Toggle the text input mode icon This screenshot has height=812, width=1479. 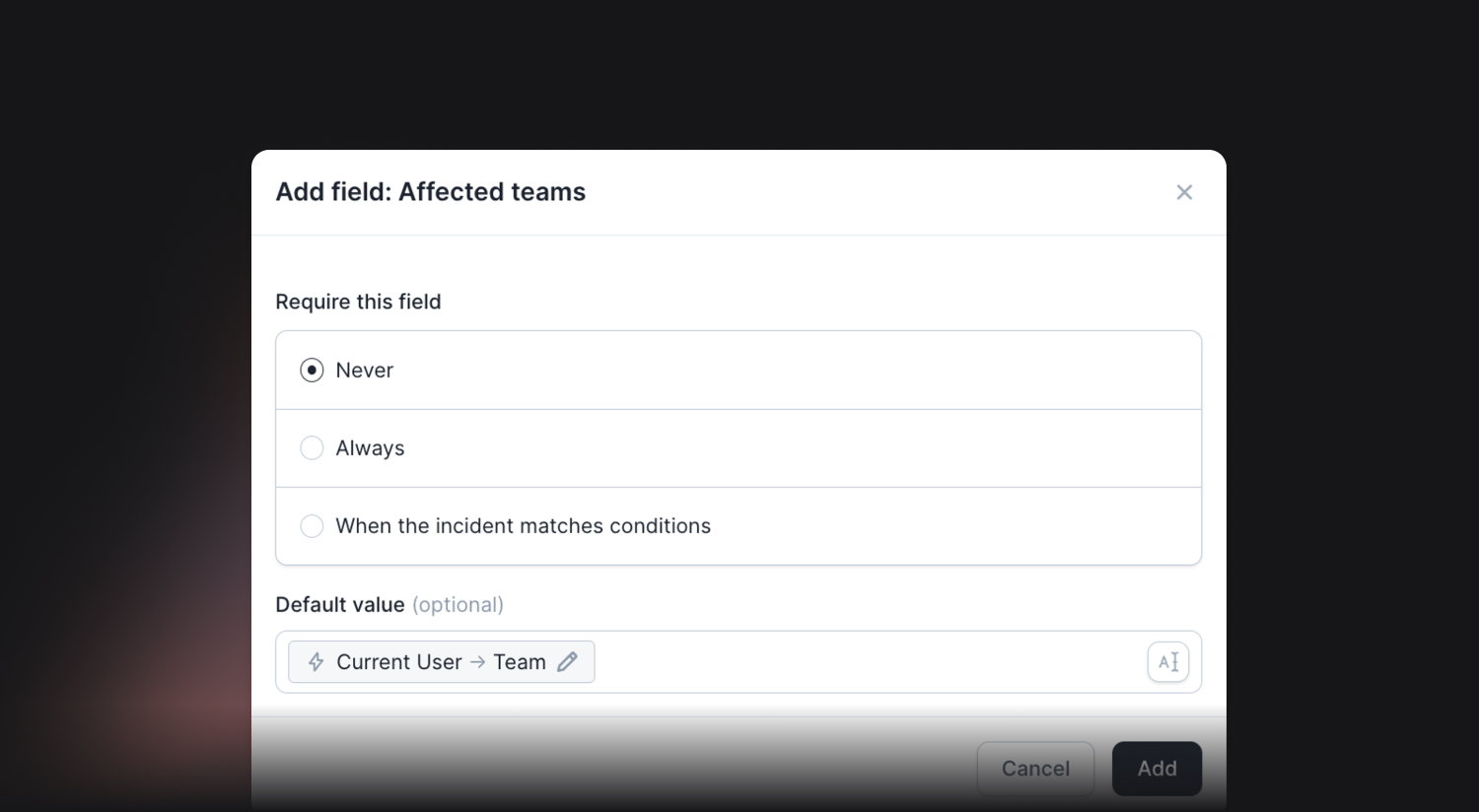pyautogui.click(x=1168, y=662)
